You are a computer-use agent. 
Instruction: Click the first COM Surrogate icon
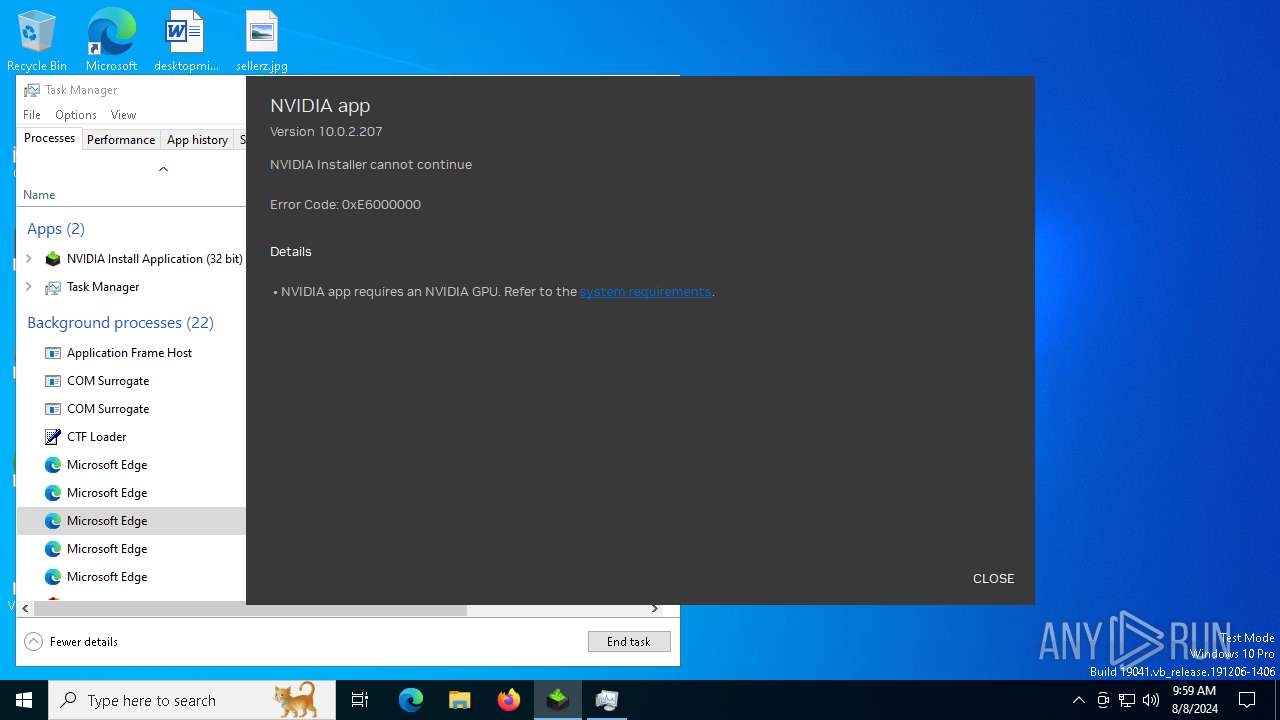point(53,381)
